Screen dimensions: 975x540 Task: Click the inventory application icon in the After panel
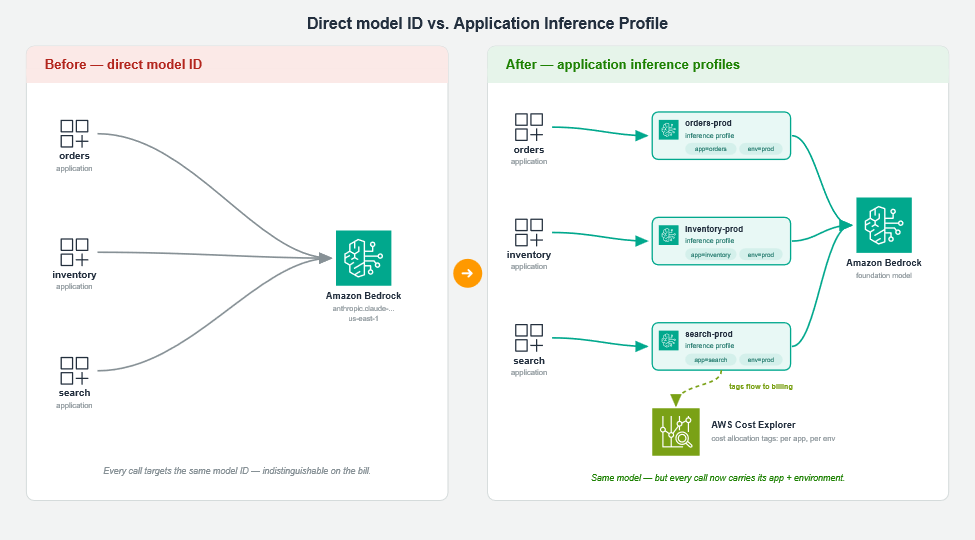click(x=529, y=232)
